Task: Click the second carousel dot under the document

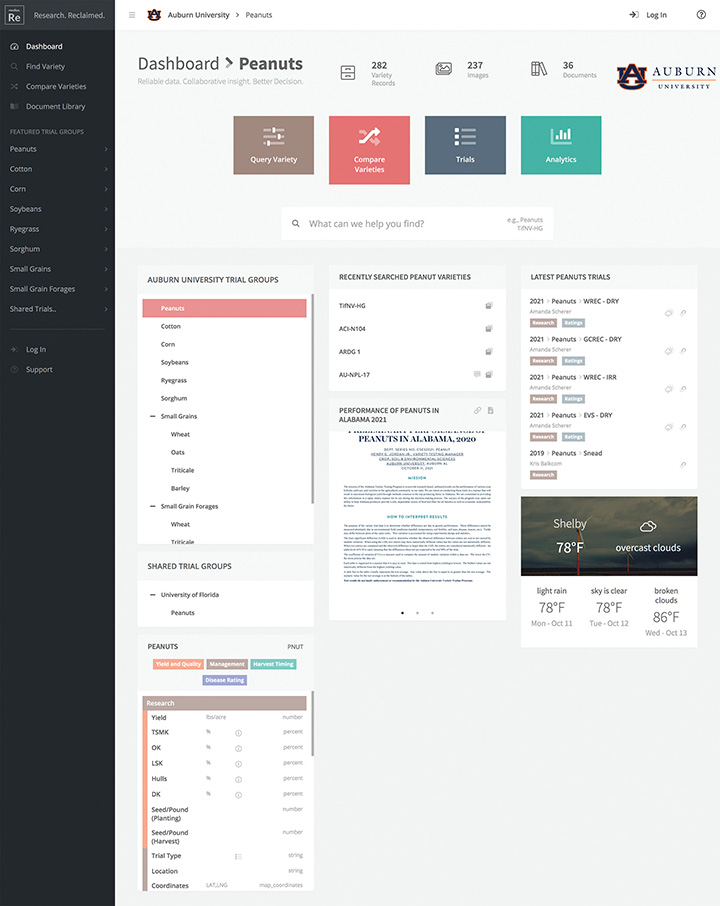Action: [x=417, y=612]
